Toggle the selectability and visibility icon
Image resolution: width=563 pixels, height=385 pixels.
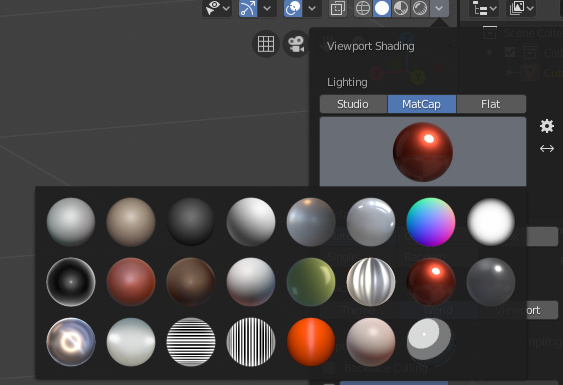(212, 8)
